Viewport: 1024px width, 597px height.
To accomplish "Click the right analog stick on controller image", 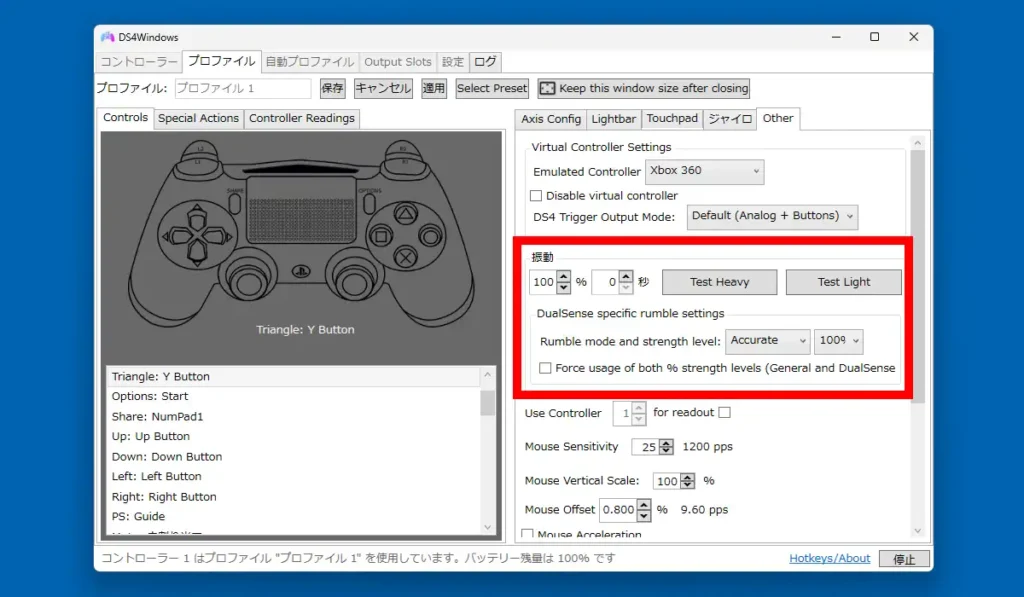I will (354, 282).
